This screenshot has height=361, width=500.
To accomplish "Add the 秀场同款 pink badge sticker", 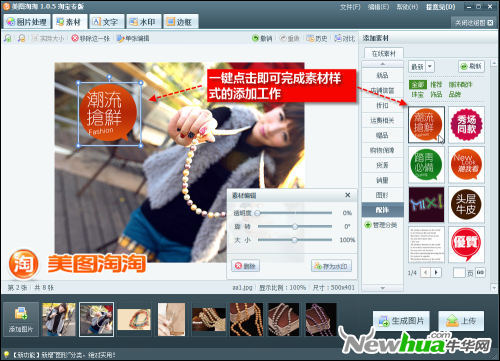I will (466, 125).
